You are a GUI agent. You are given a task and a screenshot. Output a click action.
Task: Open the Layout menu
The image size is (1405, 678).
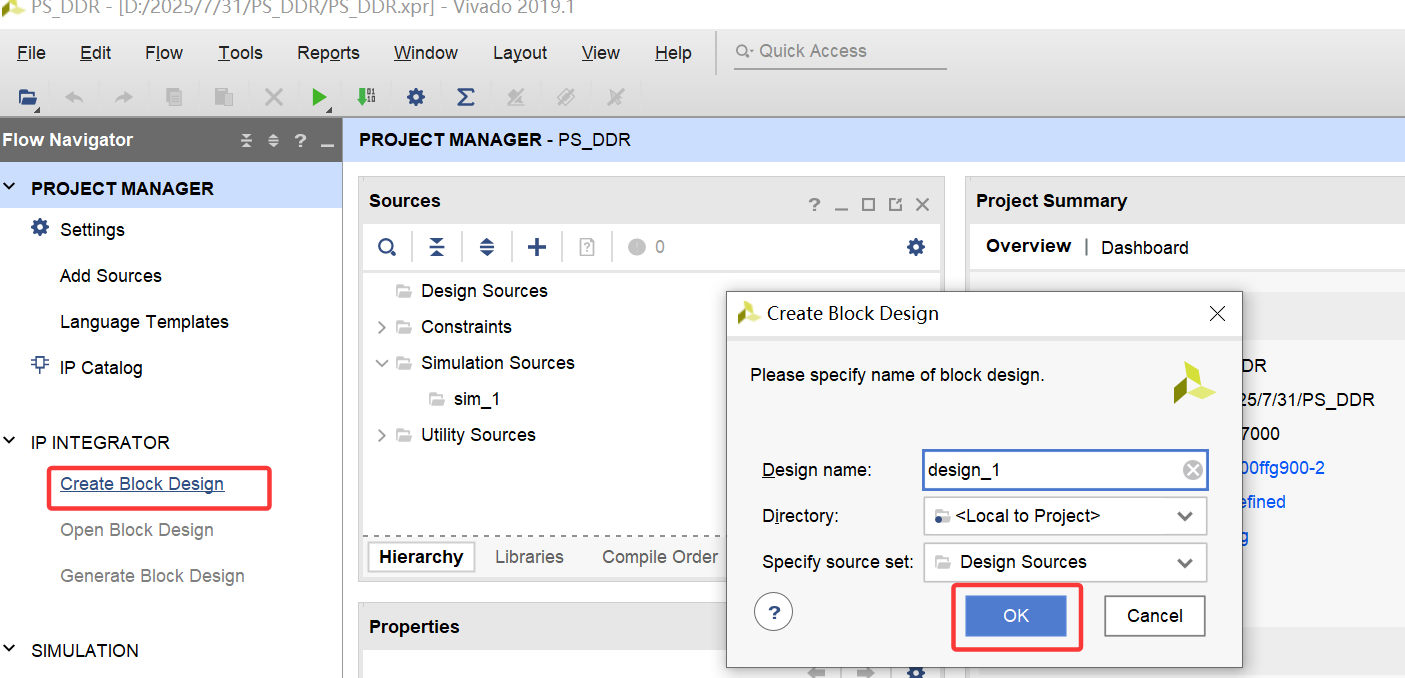(520, 53)
